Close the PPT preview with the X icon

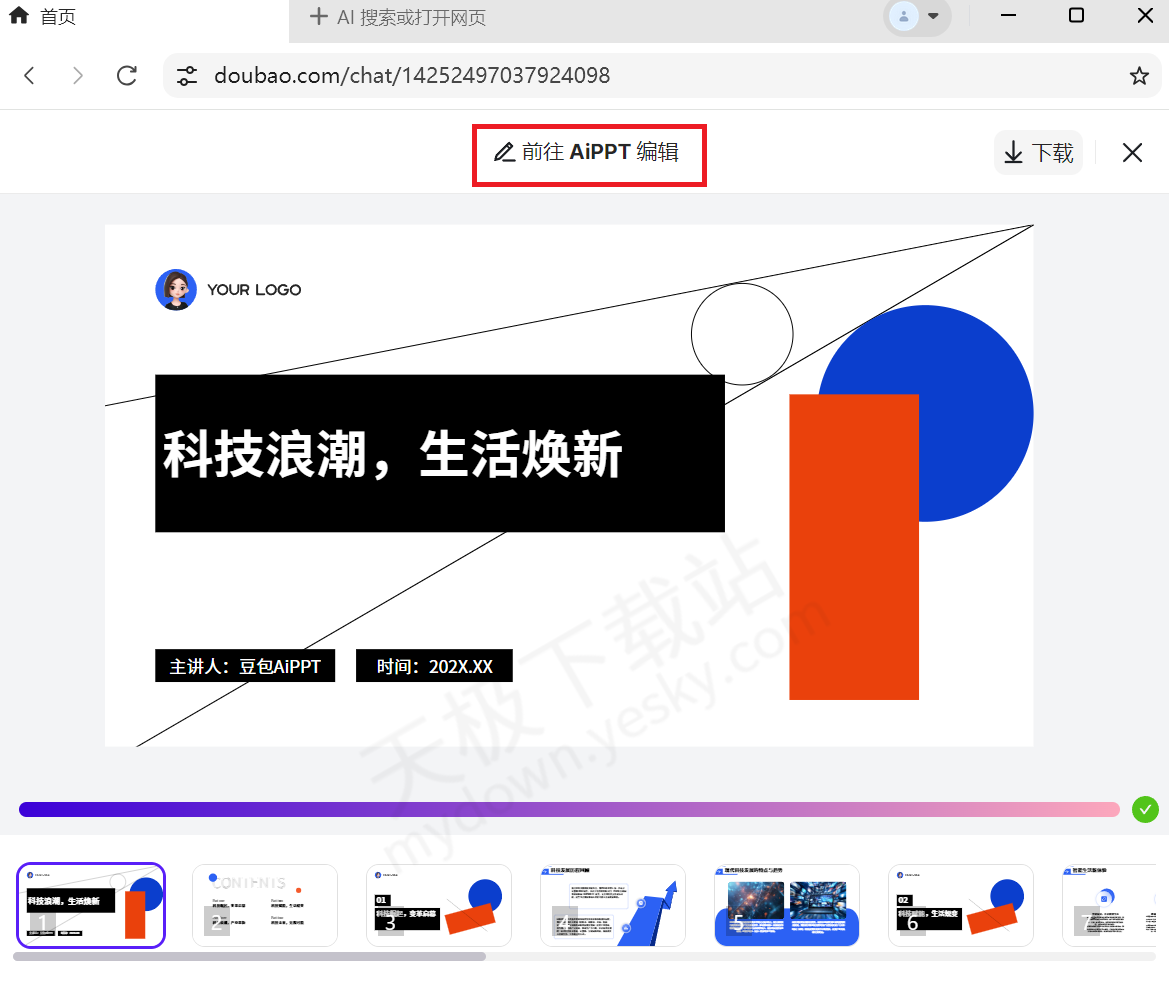[1131, 152]
